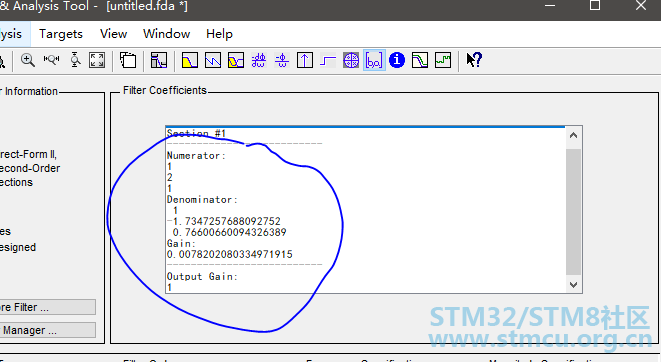Screen dimensions: 661x362
Task: Show the Impulse Response plot
Action: (x=305, y=60)
